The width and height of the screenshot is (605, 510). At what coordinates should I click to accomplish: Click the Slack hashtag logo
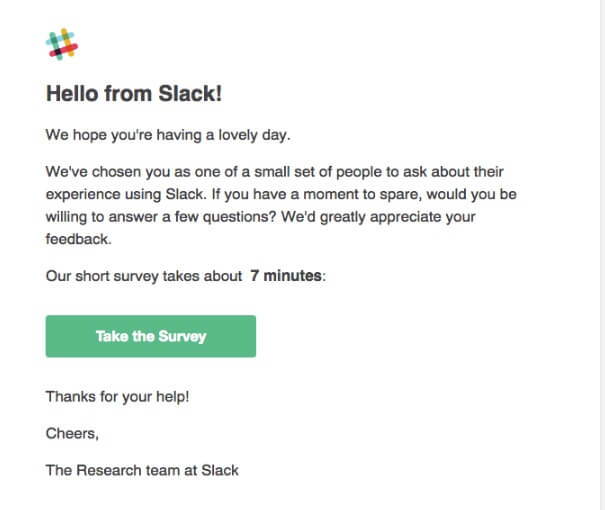point(62,44)
